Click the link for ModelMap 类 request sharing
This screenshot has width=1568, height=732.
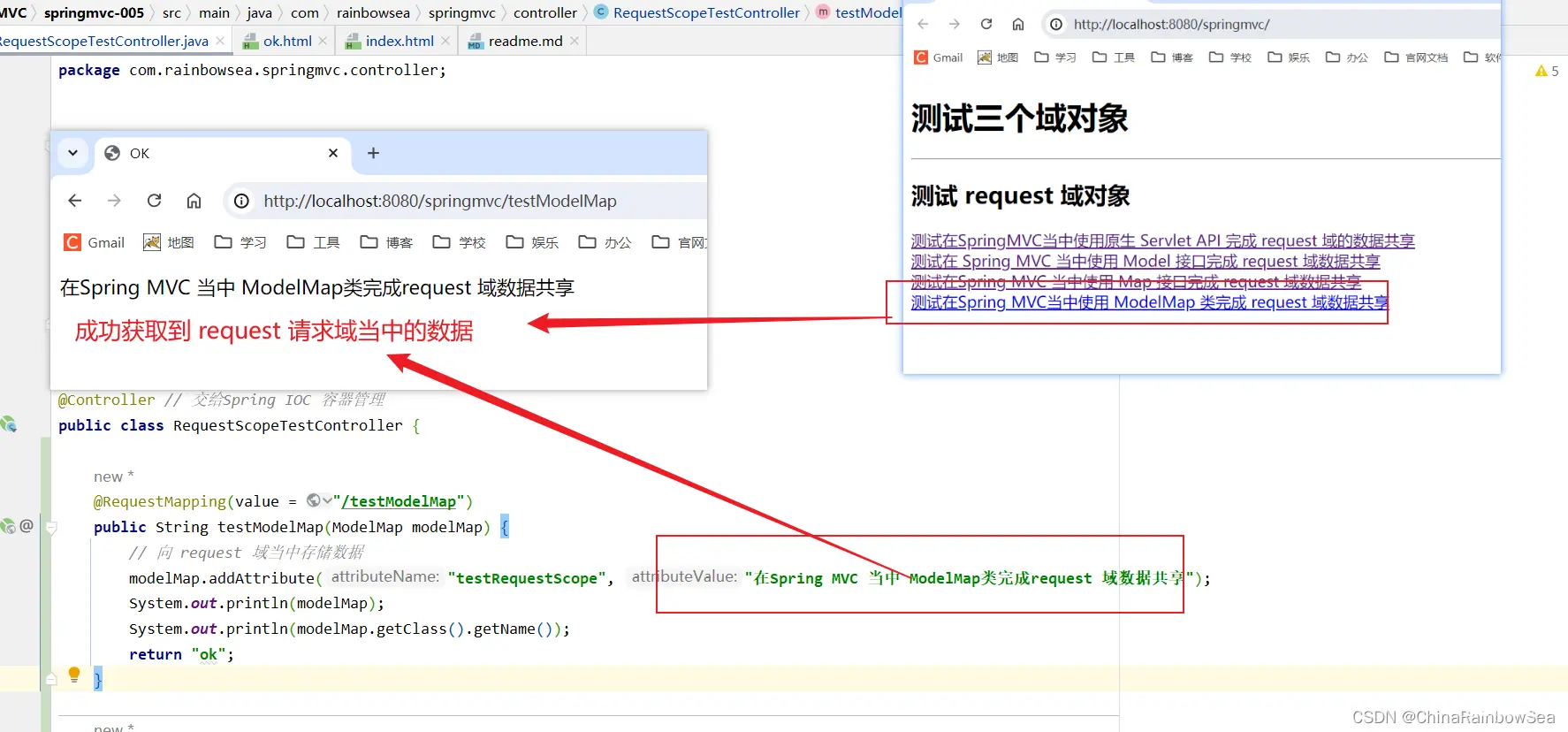1150,302
